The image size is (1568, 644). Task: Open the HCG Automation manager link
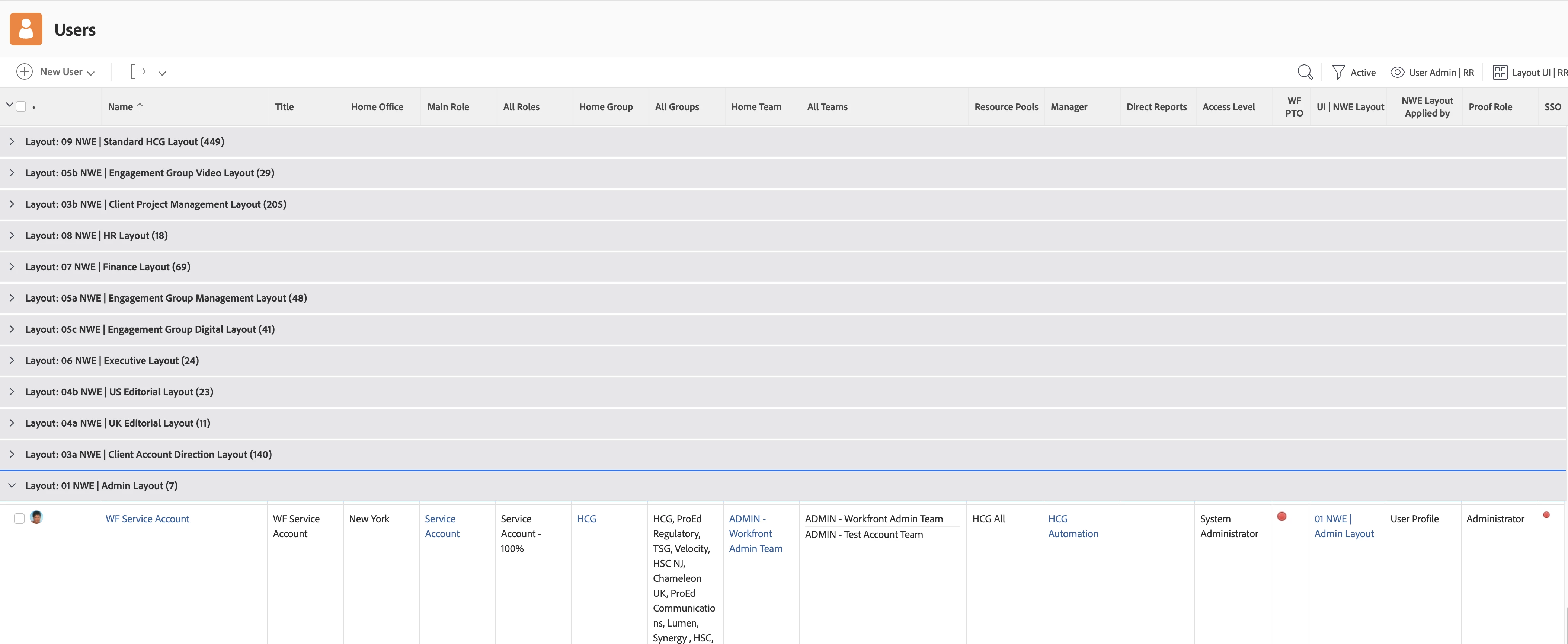click(1072, 526)
